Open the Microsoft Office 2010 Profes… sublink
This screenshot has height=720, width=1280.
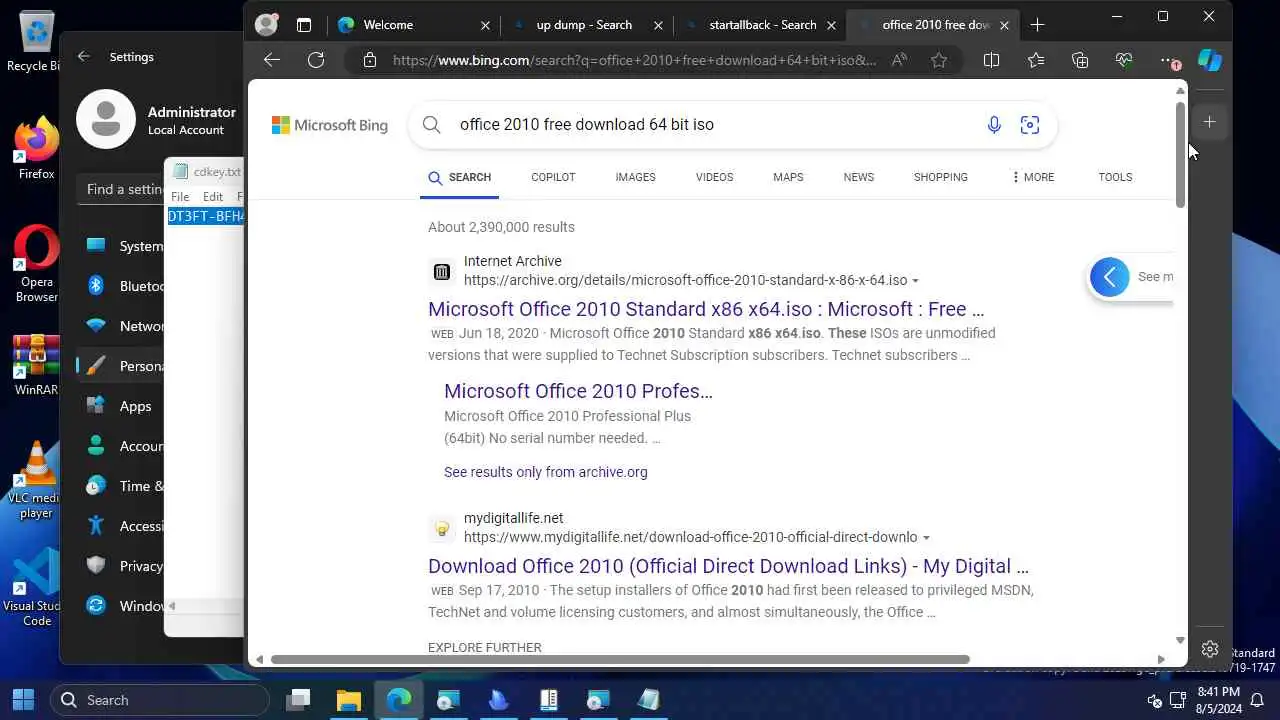click(578, 391)
